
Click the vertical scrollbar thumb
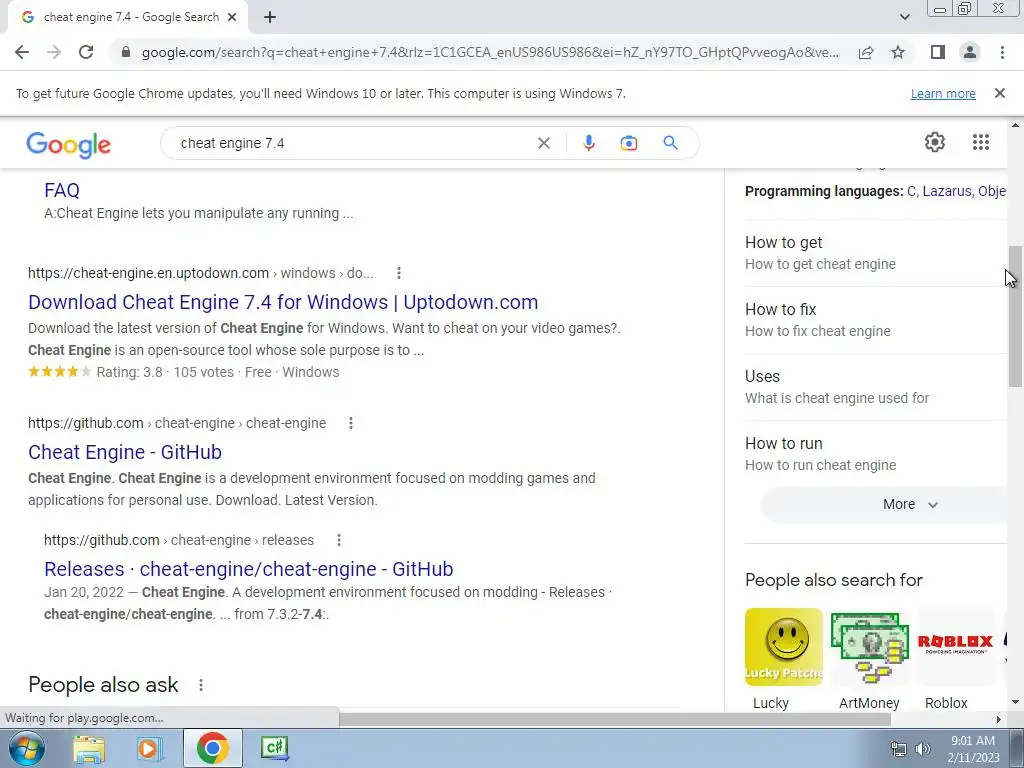point(1015,317)
